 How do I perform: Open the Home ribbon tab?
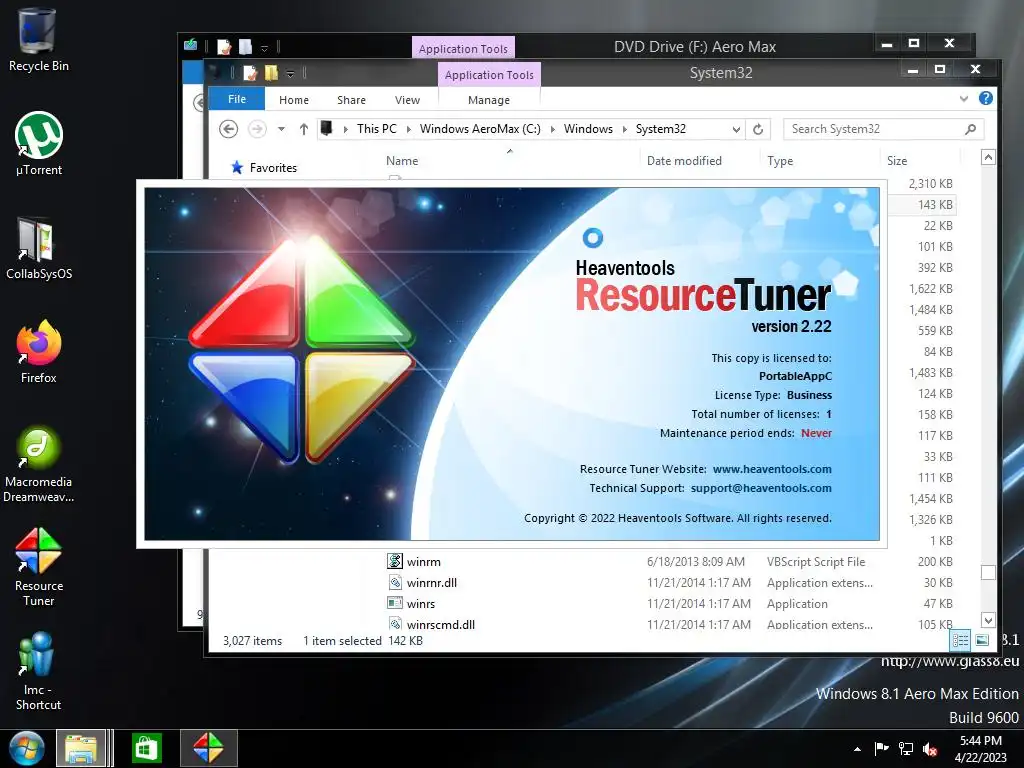(294, 100)
